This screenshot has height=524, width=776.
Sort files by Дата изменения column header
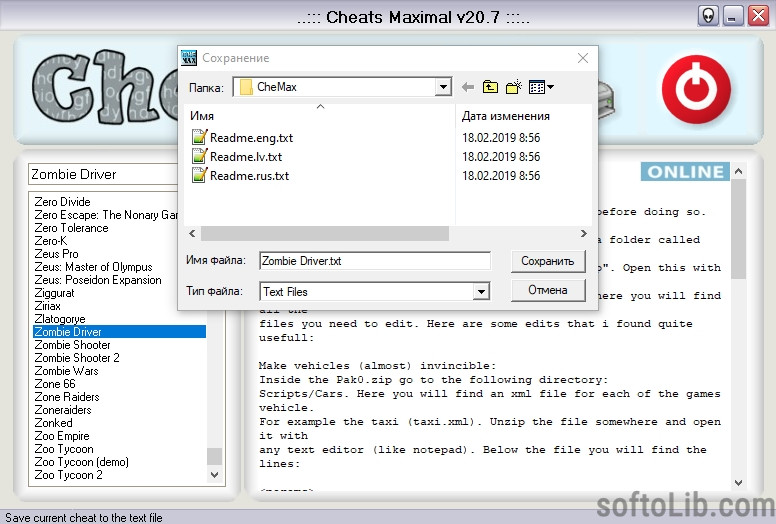click(505, 116)
